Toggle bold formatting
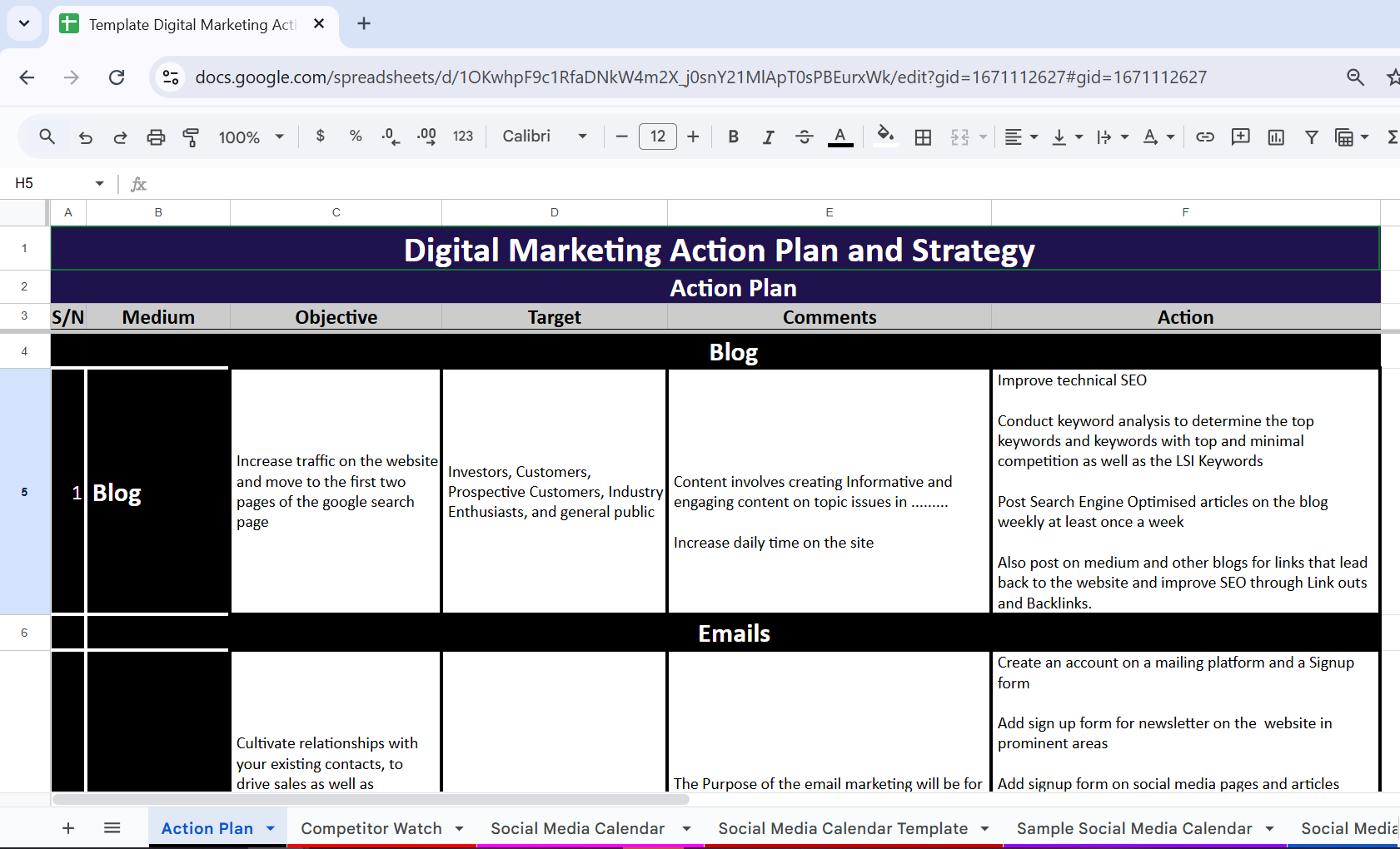 point(733,137)
